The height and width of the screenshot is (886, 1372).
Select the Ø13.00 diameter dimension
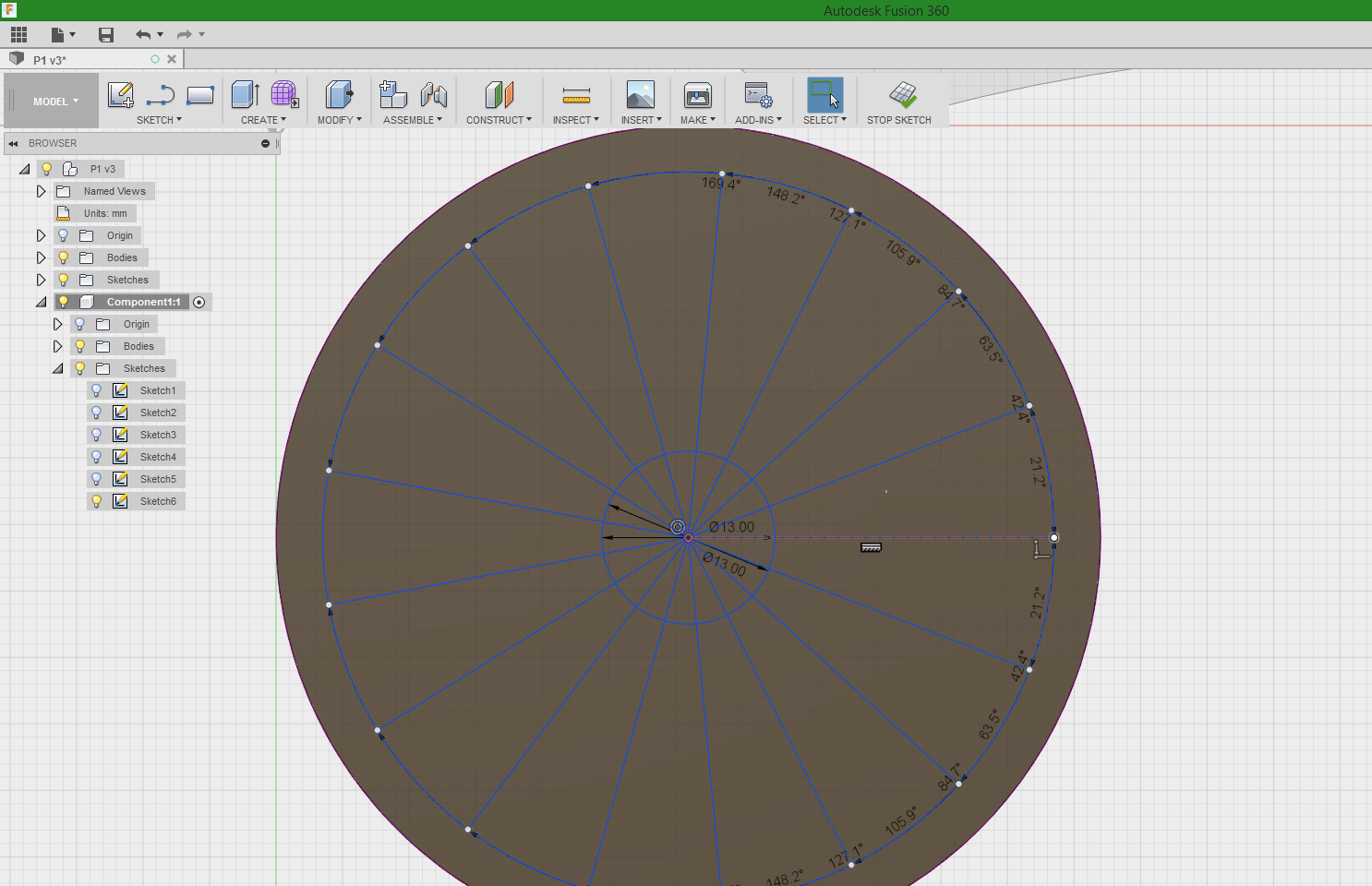731,527
